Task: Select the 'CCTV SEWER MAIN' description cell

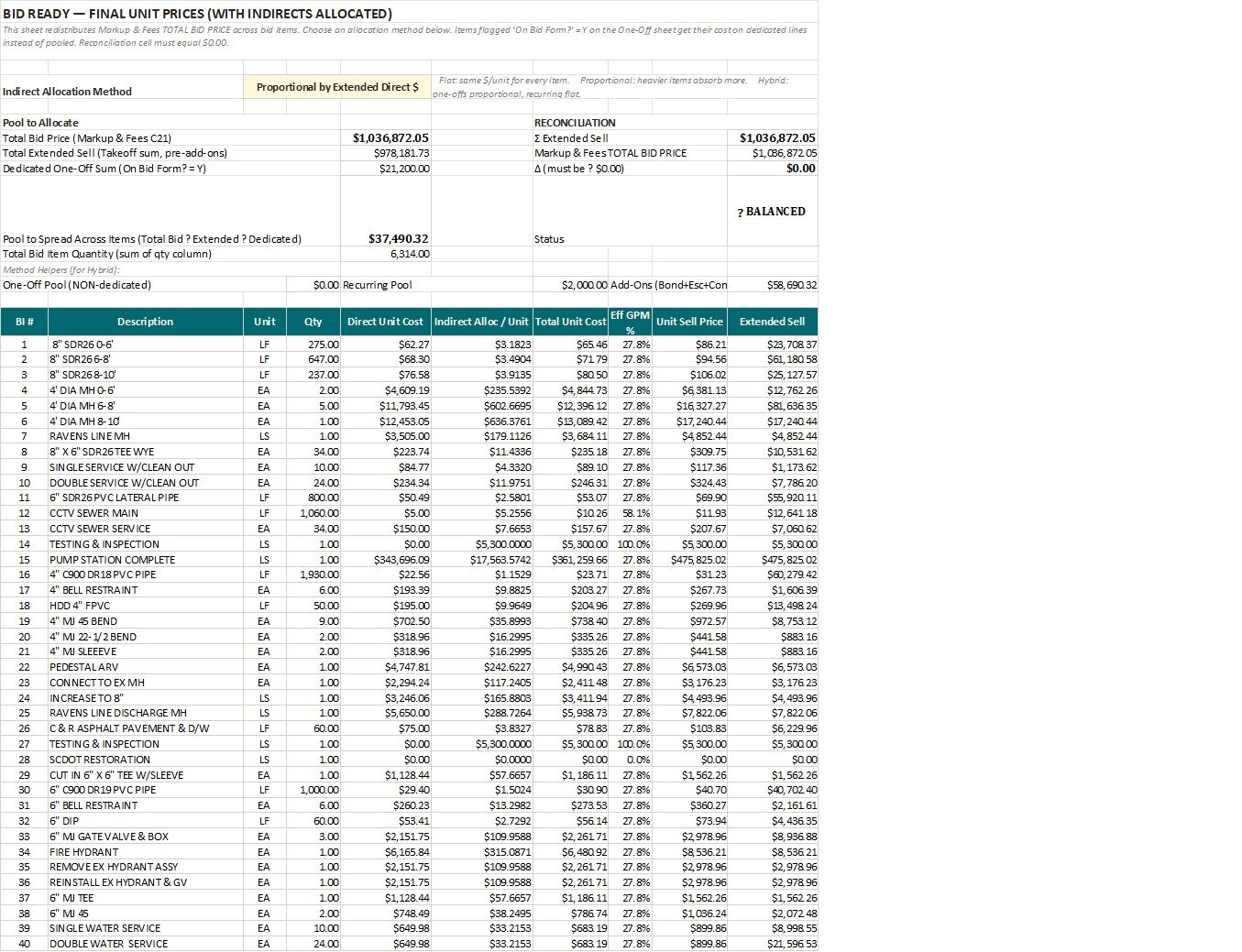Action: (x=146, y=513)
